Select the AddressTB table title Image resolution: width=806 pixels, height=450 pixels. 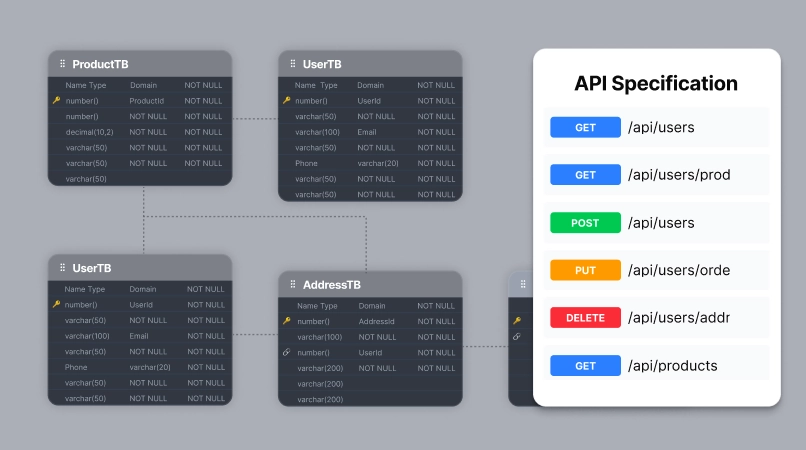tap(331, 285)
